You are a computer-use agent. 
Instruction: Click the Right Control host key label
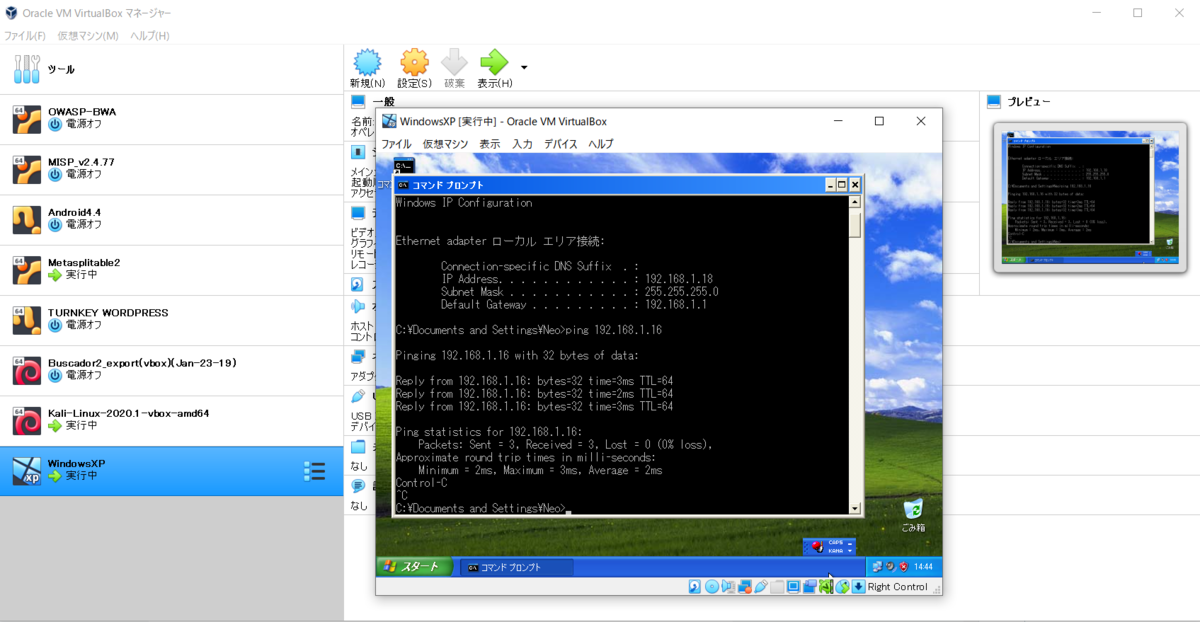tap(898, 587)
